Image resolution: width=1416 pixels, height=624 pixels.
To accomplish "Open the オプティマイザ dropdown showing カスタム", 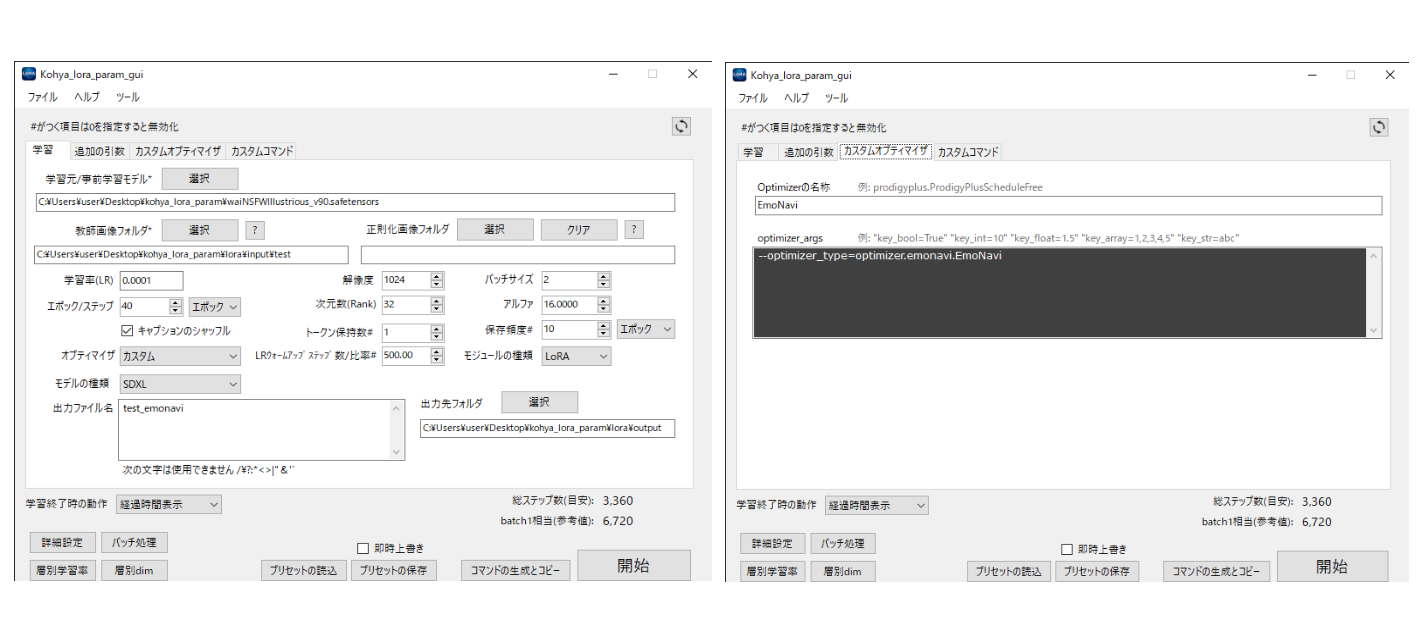I will (179, 356).
